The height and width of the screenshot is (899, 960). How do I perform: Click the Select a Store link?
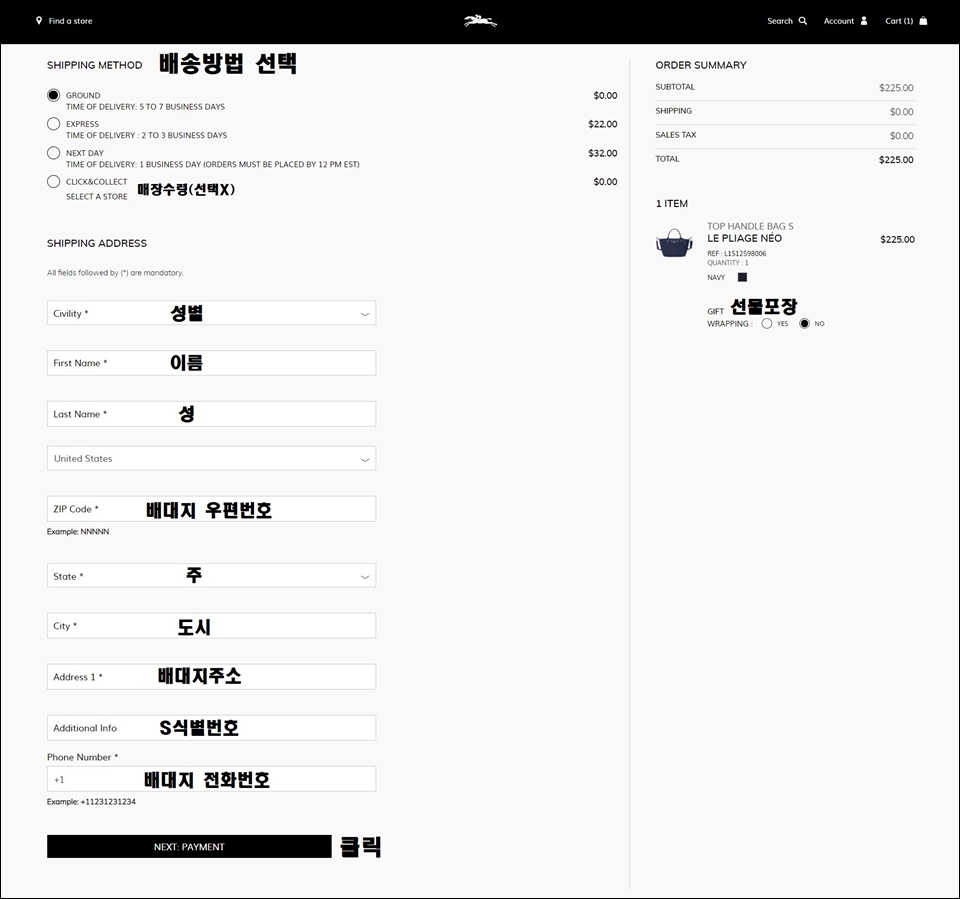pos(97,197)
